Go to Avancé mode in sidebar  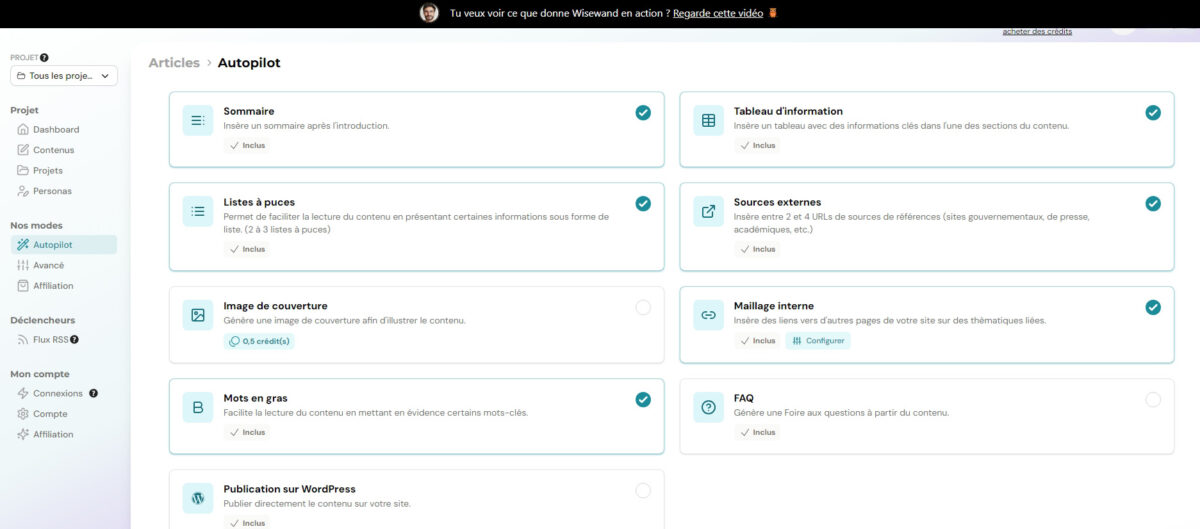point(48,266)
